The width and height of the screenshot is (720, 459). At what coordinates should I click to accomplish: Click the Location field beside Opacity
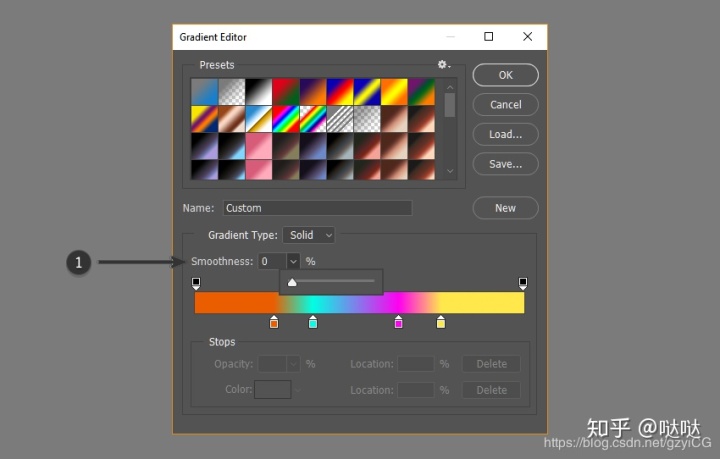416,364
